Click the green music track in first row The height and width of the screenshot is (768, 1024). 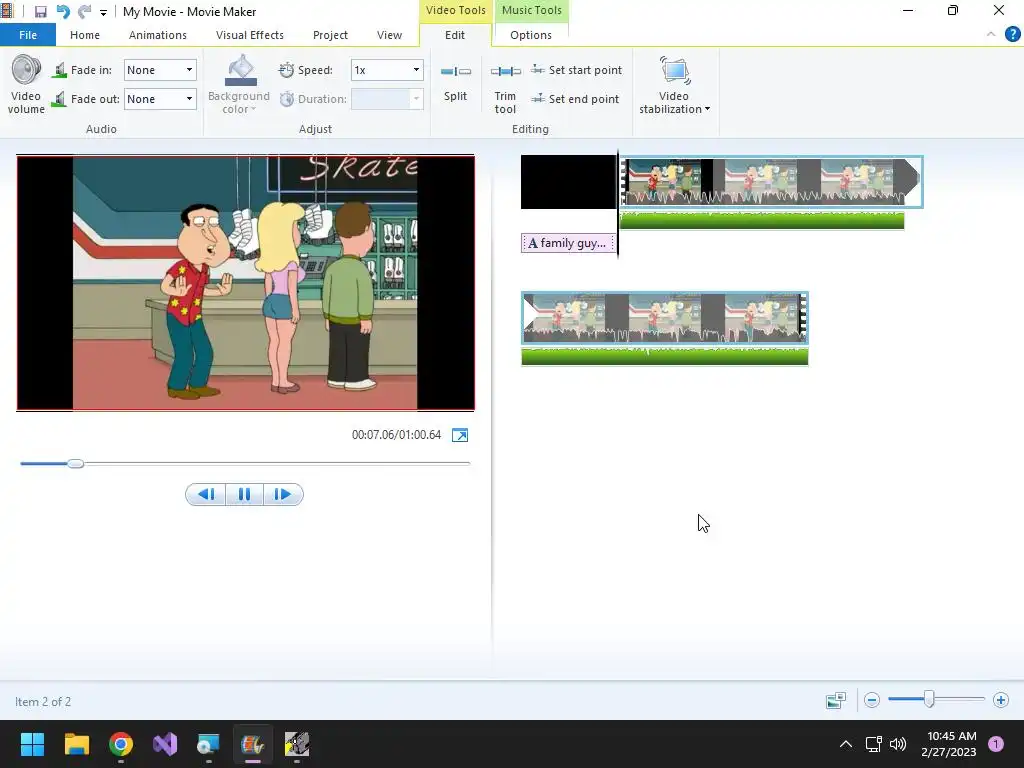tap(761, 221)
